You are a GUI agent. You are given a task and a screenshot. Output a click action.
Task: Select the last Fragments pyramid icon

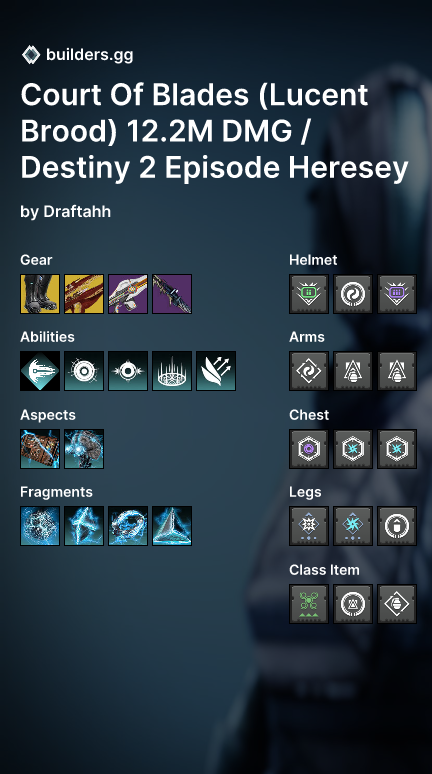(172, 526)
